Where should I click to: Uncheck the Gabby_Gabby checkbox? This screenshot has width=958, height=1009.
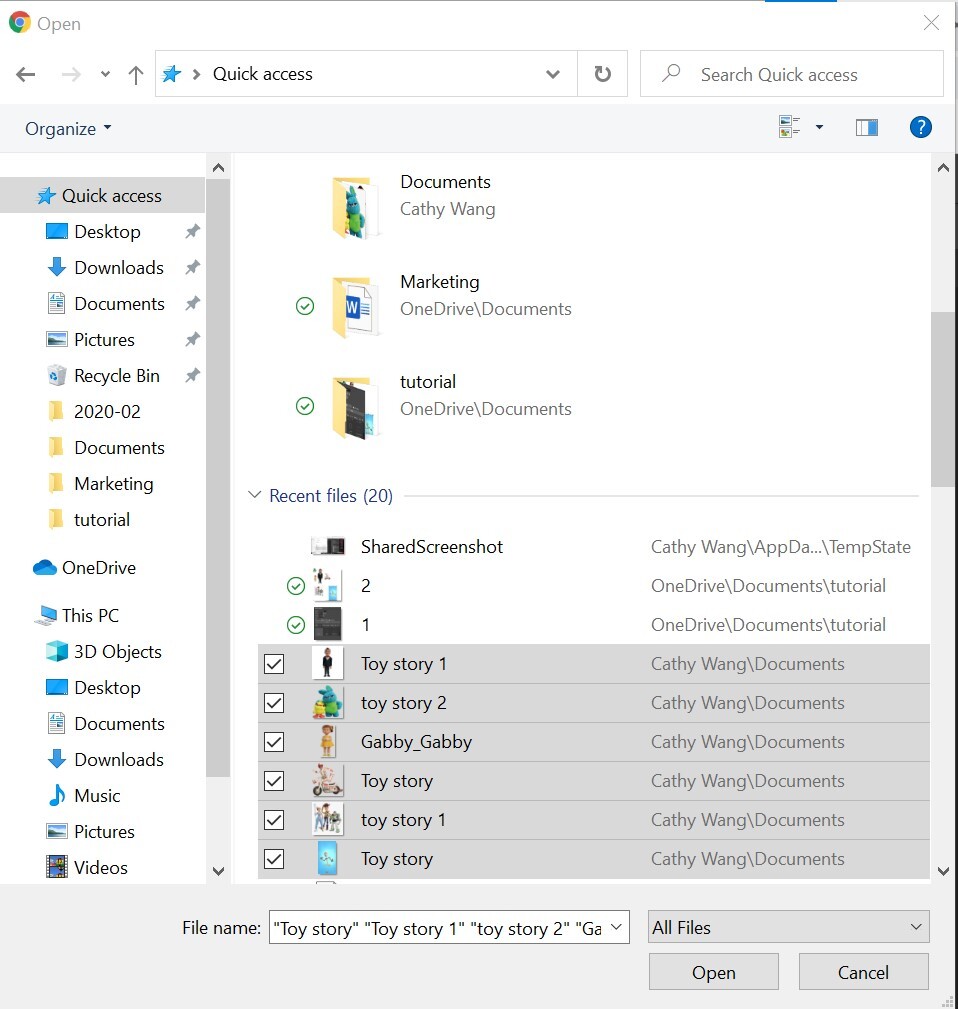coord(274,742)
